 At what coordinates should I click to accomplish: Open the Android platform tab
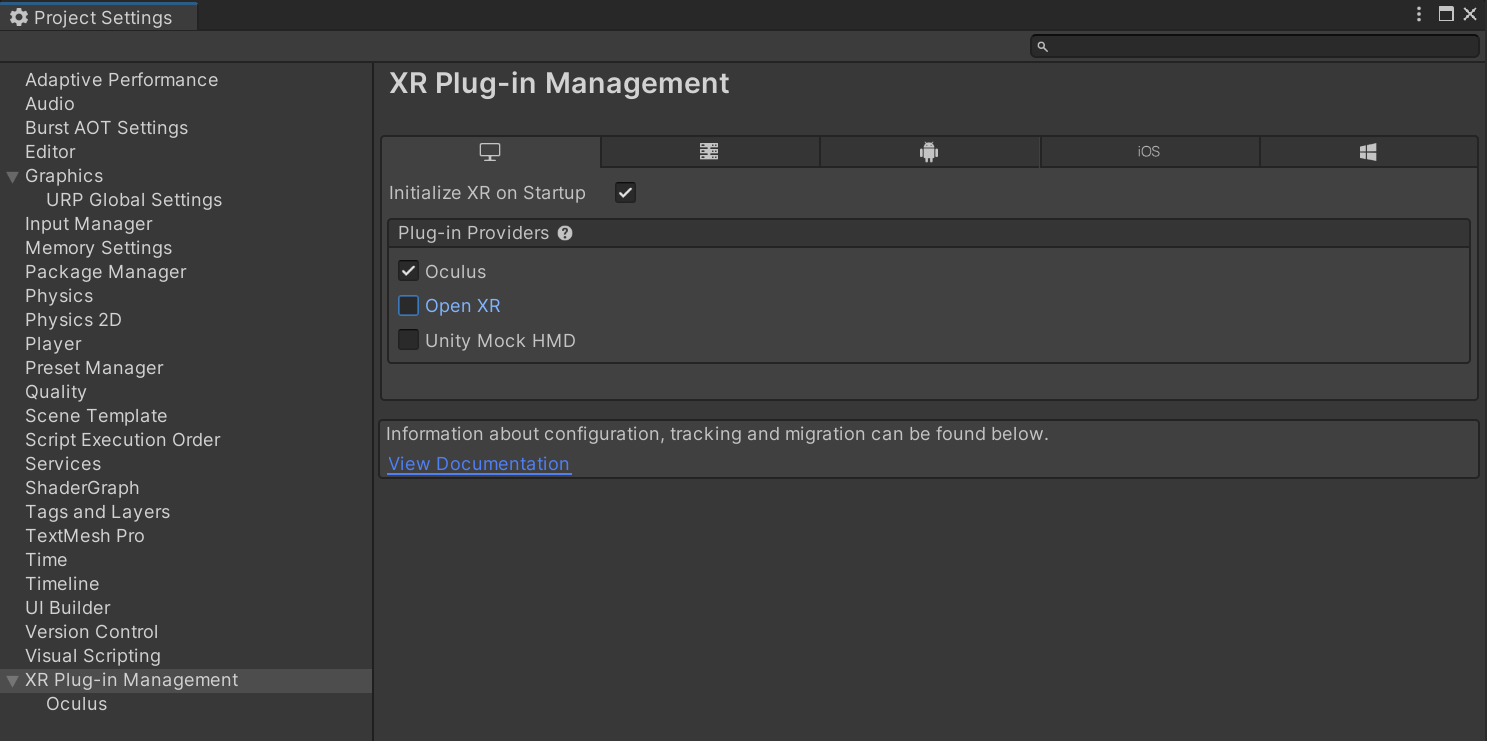(x=929, y=152)
